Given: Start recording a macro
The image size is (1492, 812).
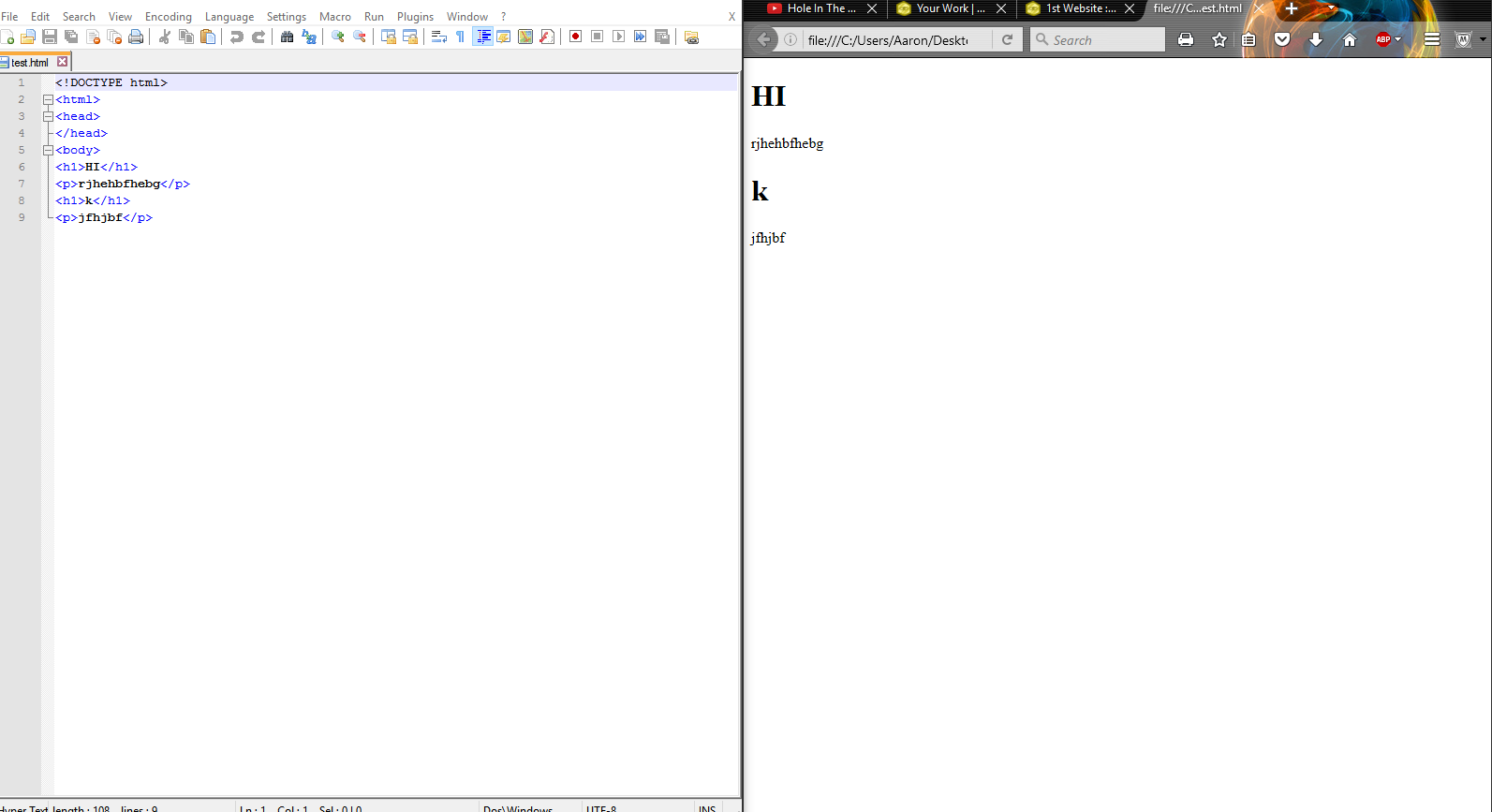Looking at the screenshot, I should pyautogui.click(x=576, y=37).
